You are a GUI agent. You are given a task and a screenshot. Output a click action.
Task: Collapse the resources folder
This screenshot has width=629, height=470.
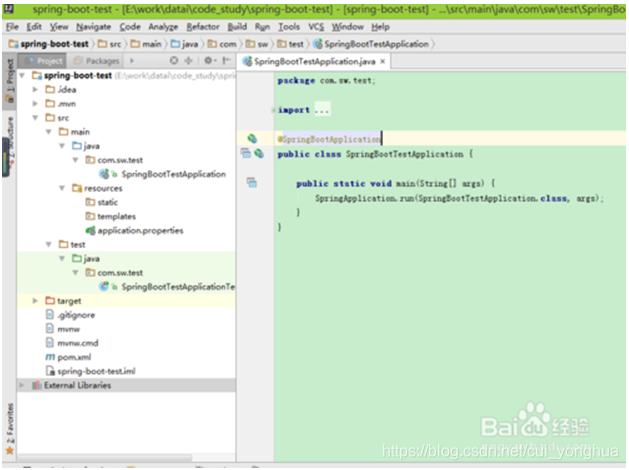pyautogui.click(x=62, y=188)
